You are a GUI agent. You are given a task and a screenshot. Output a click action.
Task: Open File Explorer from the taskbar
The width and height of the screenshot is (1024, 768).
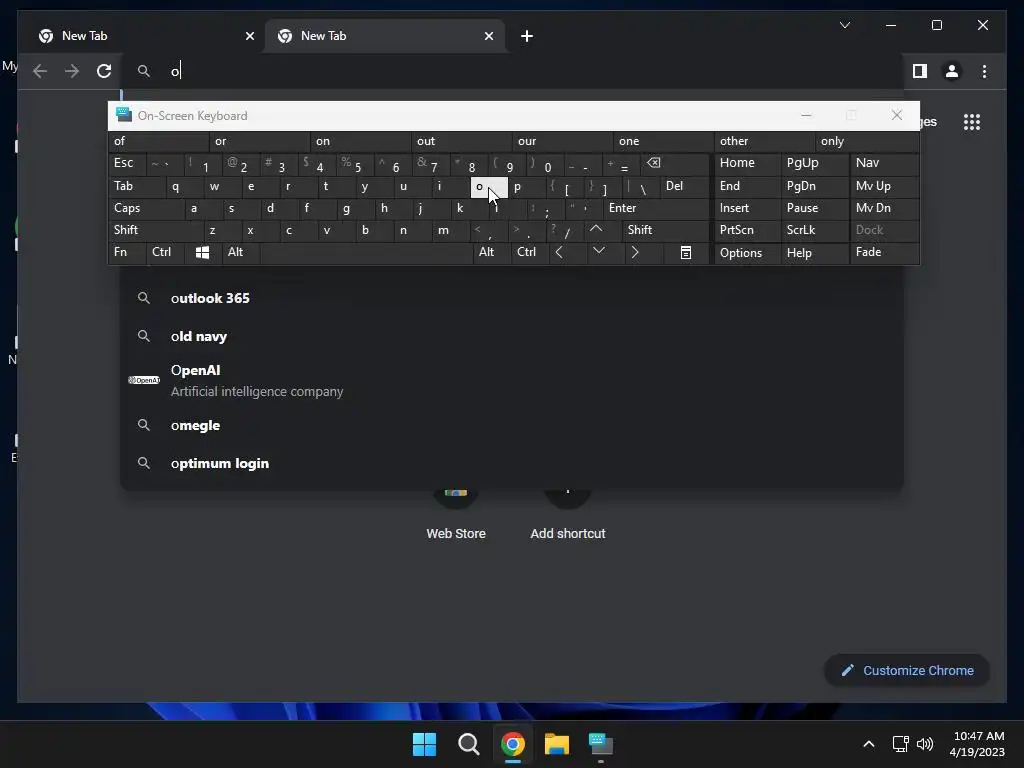557,744
